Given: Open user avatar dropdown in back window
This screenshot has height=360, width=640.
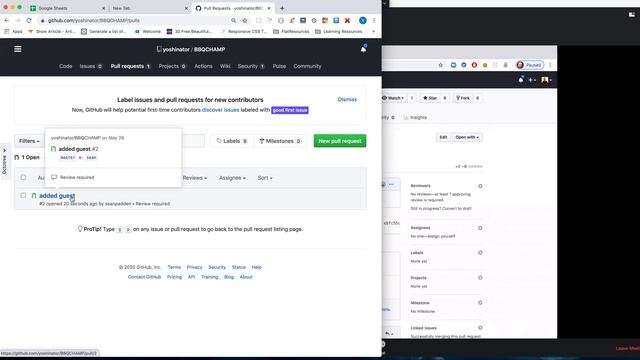Looking at the screenshot, I should (x=546, y=80).
